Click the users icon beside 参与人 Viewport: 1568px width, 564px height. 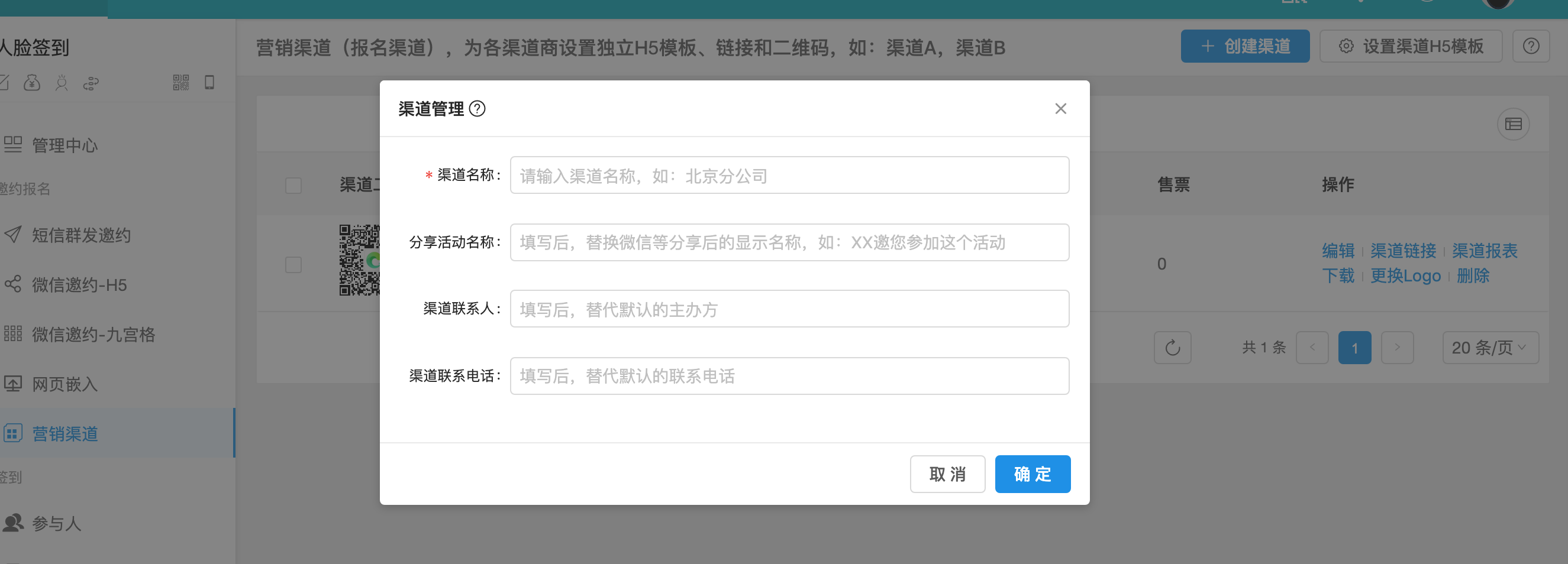[x=13, y=523]
